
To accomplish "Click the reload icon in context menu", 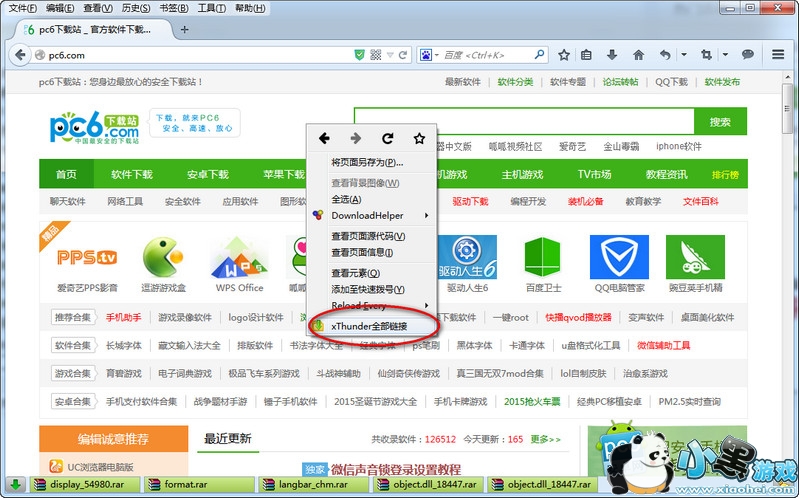I will (x=387, y=138).
